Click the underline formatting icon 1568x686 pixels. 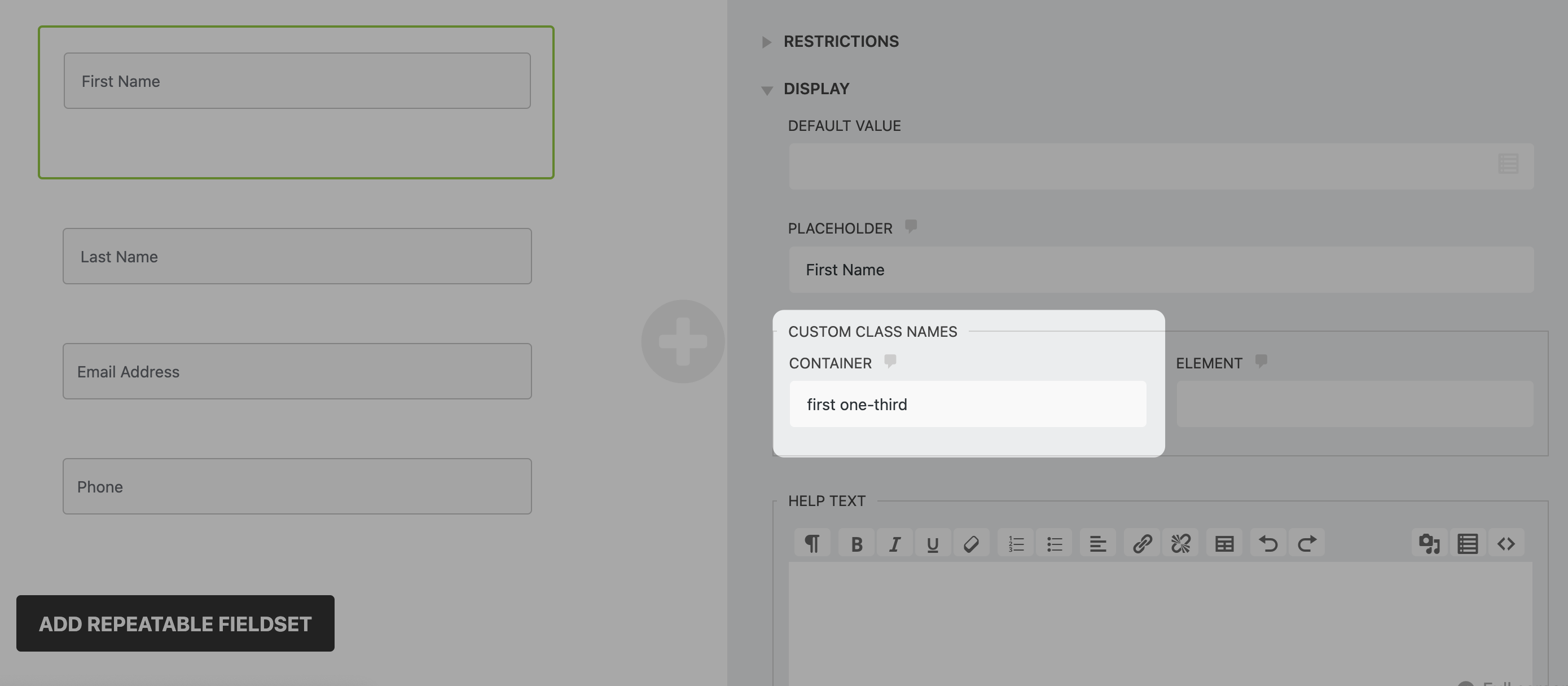933,543
